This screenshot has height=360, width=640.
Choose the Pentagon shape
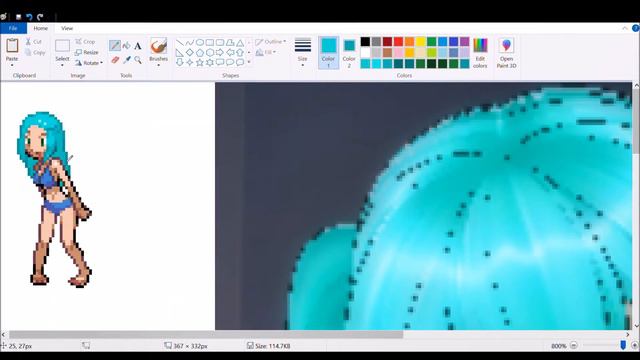(200, 52)
